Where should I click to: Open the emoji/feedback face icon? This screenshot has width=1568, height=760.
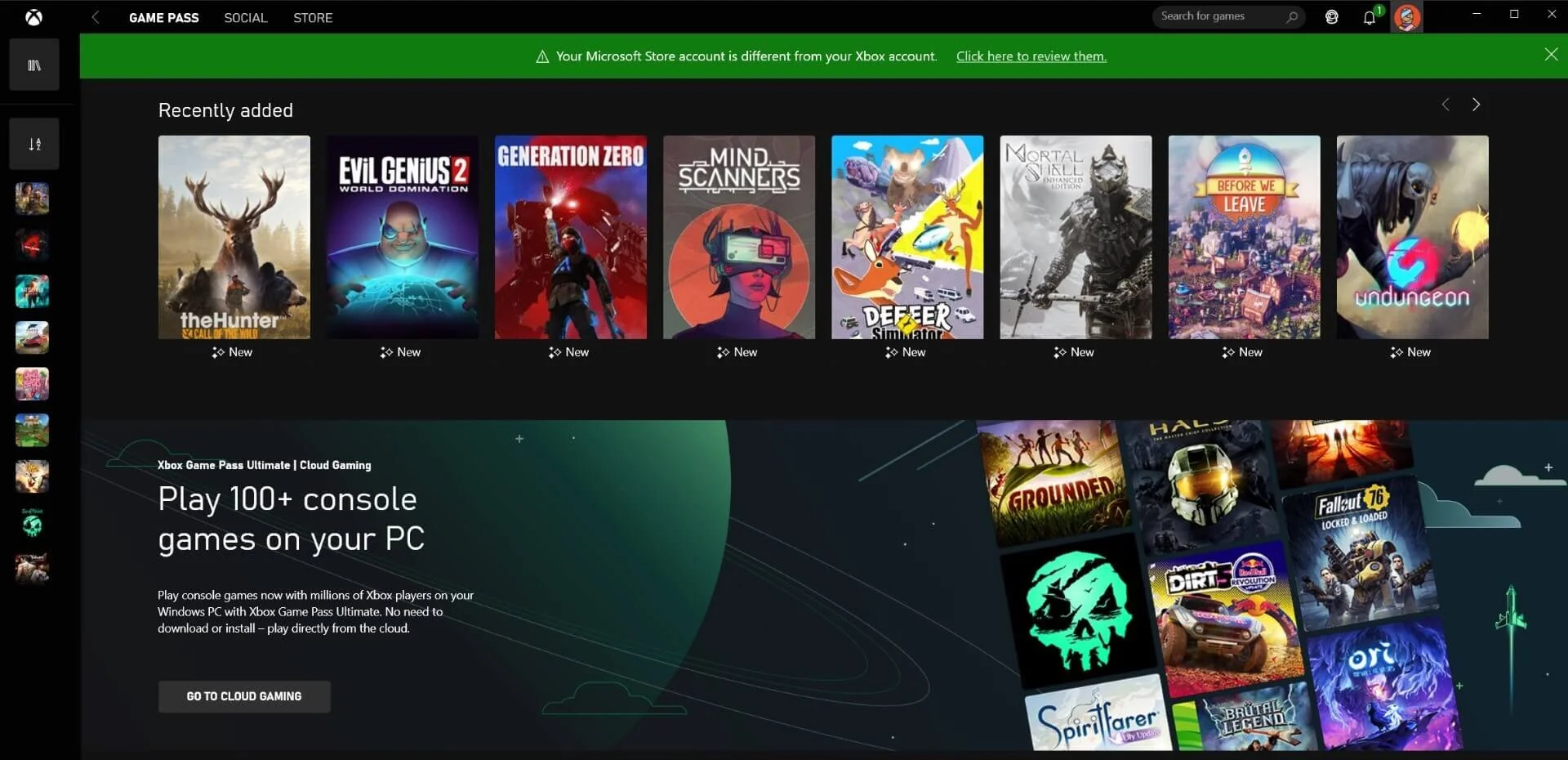pos(1332,17)
